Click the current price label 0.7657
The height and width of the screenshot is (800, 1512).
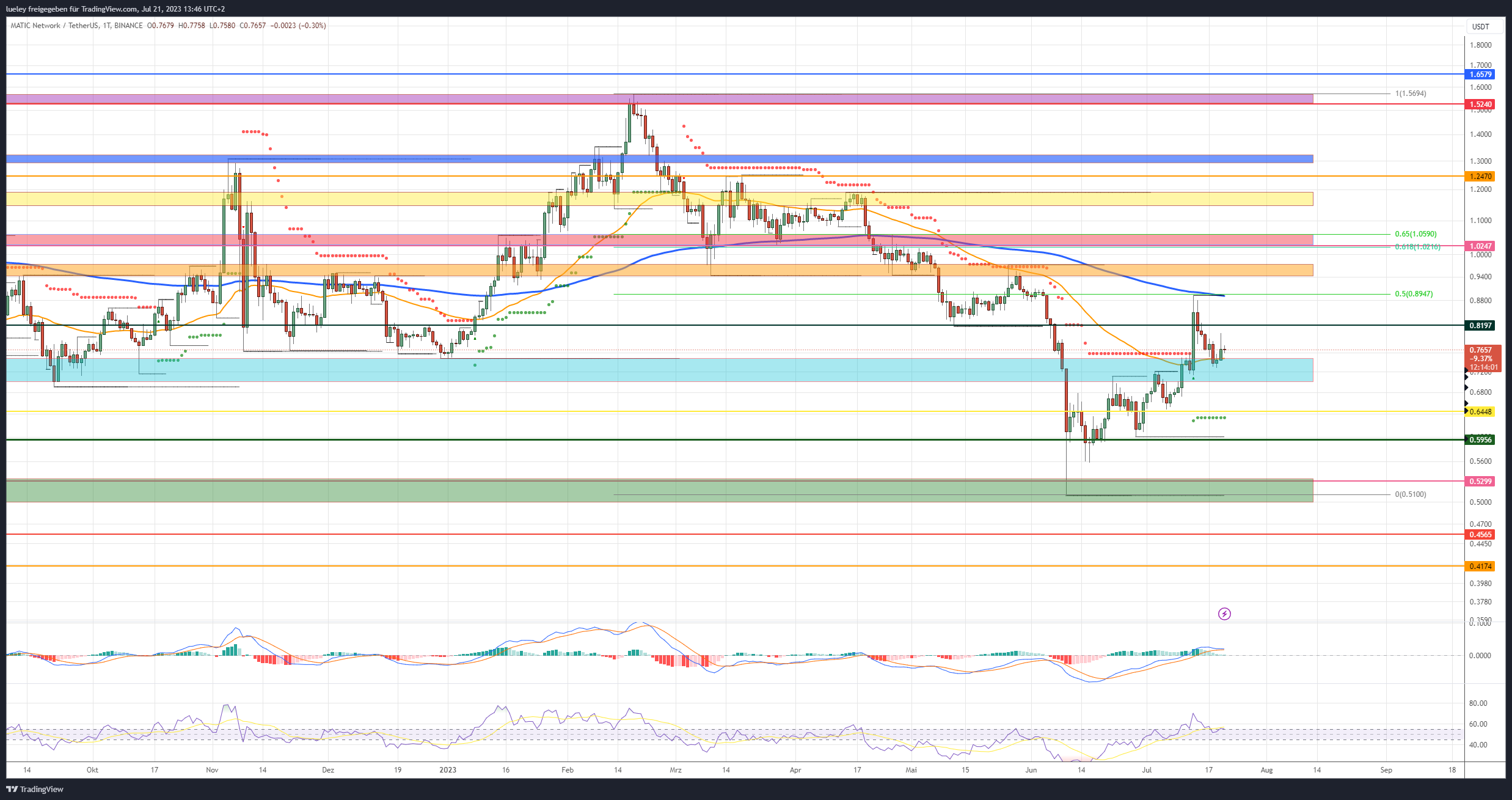pyautogui.click(x=1482, y=350)
